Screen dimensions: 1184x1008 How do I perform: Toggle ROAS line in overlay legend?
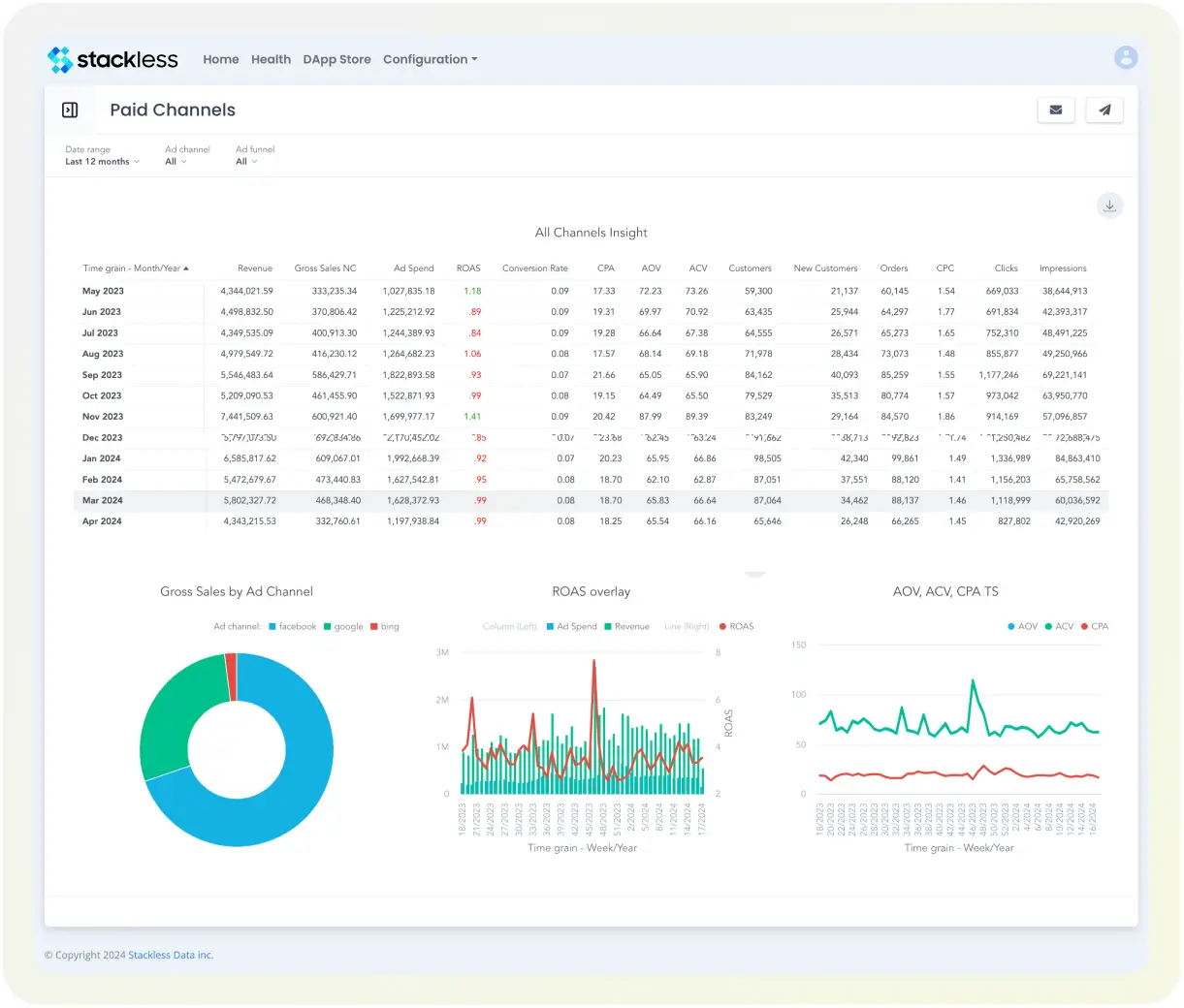pyautogui.click(x=736, y=627)
